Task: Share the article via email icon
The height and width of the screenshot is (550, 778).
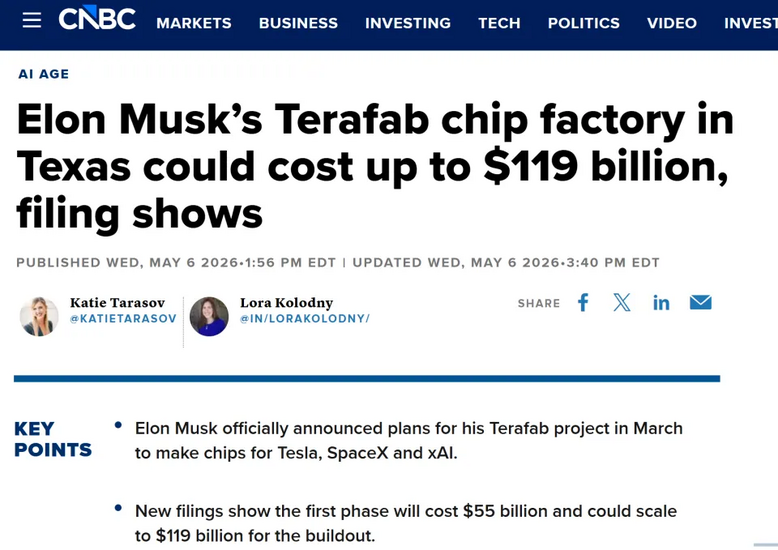Action: (701, 302)
